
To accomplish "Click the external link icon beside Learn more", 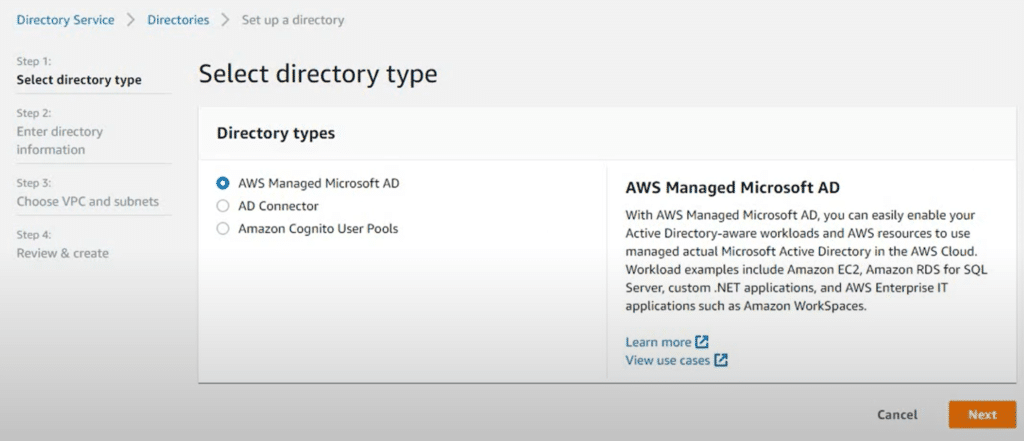I will (702, 342).
